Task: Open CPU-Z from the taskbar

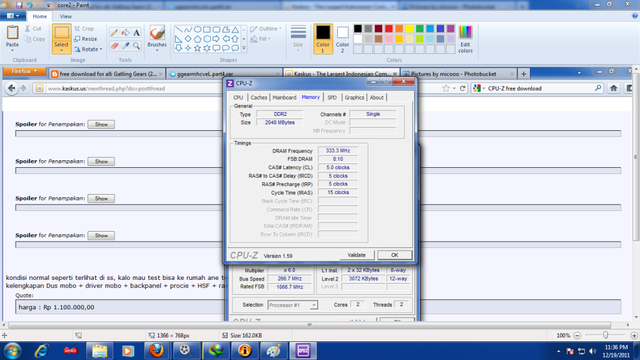Action: tap(303, 351)
